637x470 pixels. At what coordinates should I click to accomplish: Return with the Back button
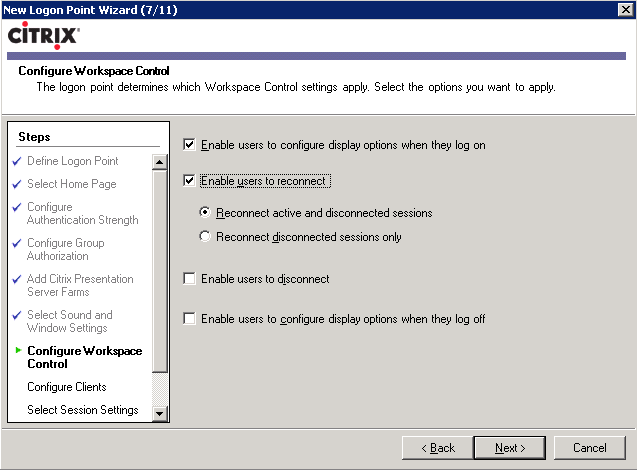438,448
